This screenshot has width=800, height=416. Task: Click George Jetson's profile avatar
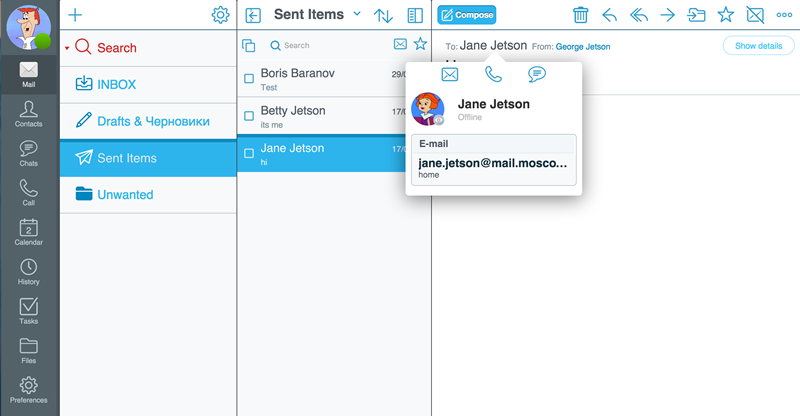pyautogui.click(x=29, y=27)
